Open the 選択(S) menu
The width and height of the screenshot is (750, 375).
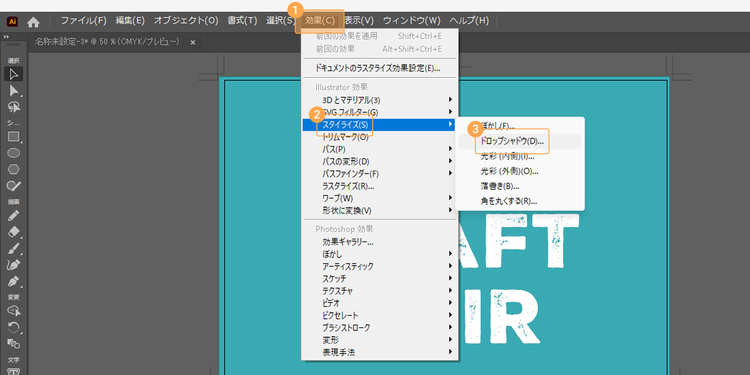[x=281, y=21]
